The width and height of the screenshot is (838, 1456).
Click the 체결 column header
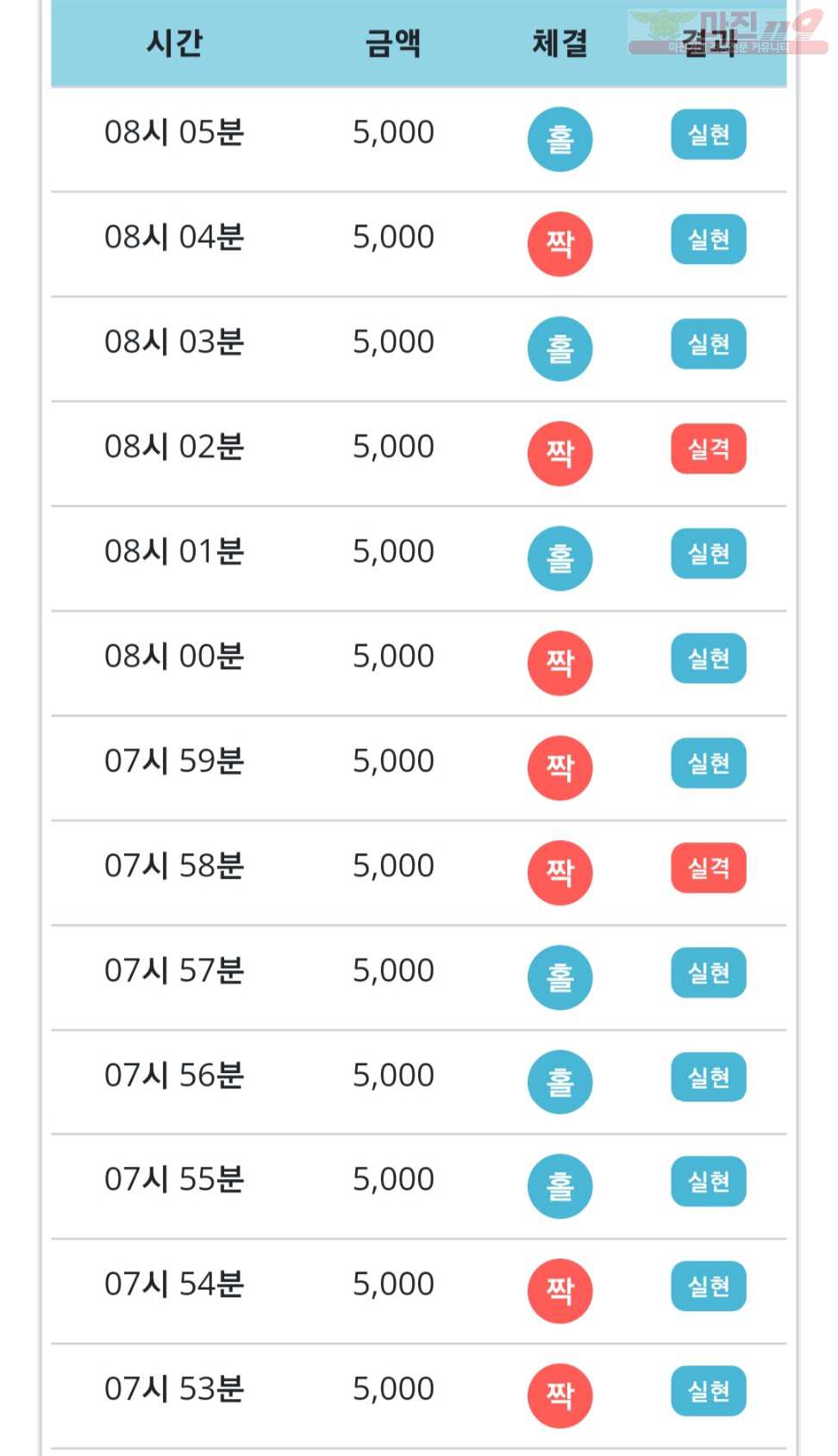[x=560, y=42]
